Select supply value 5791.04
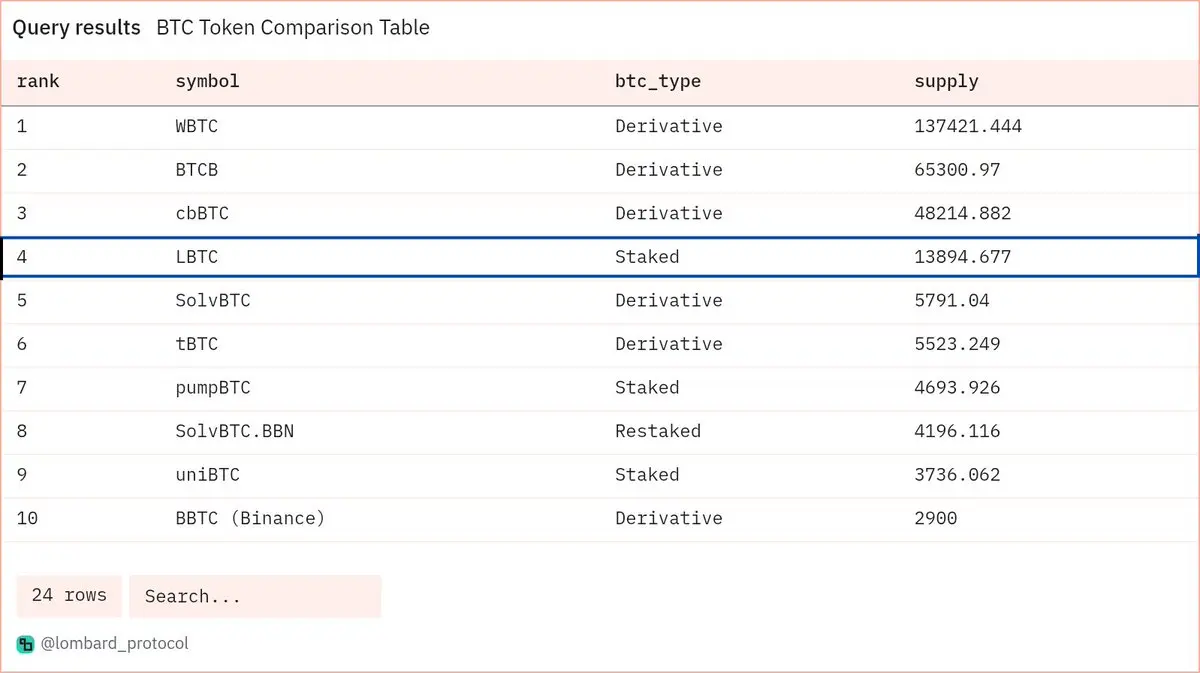 pos(952,301)
